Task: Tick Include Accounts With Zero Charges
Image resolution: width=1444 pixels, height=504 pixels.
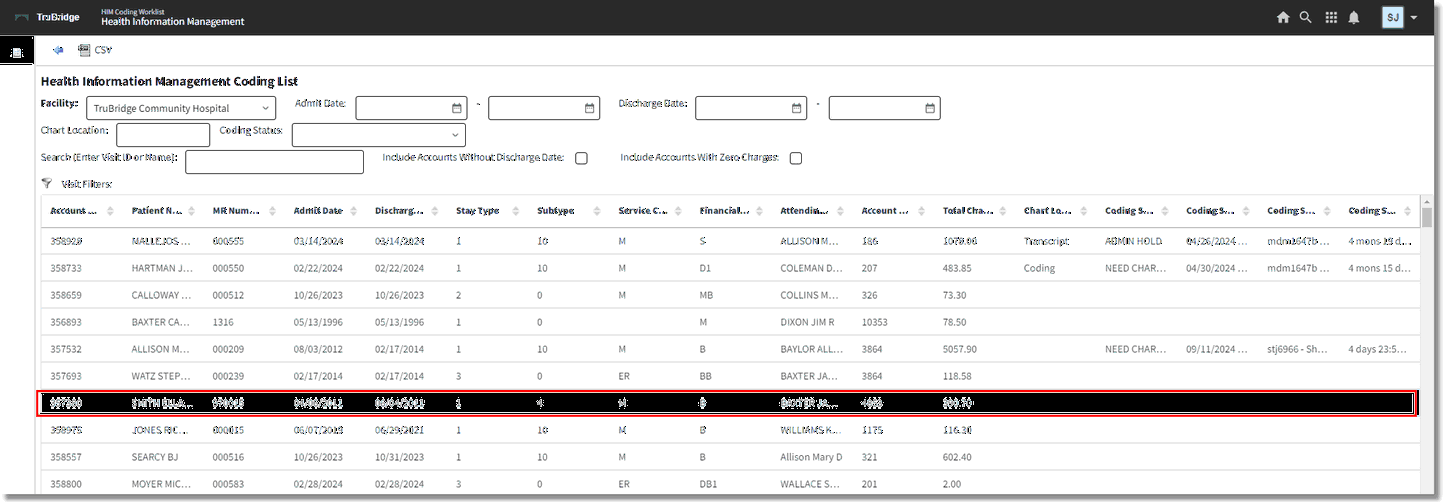Action: pos(796,158)
